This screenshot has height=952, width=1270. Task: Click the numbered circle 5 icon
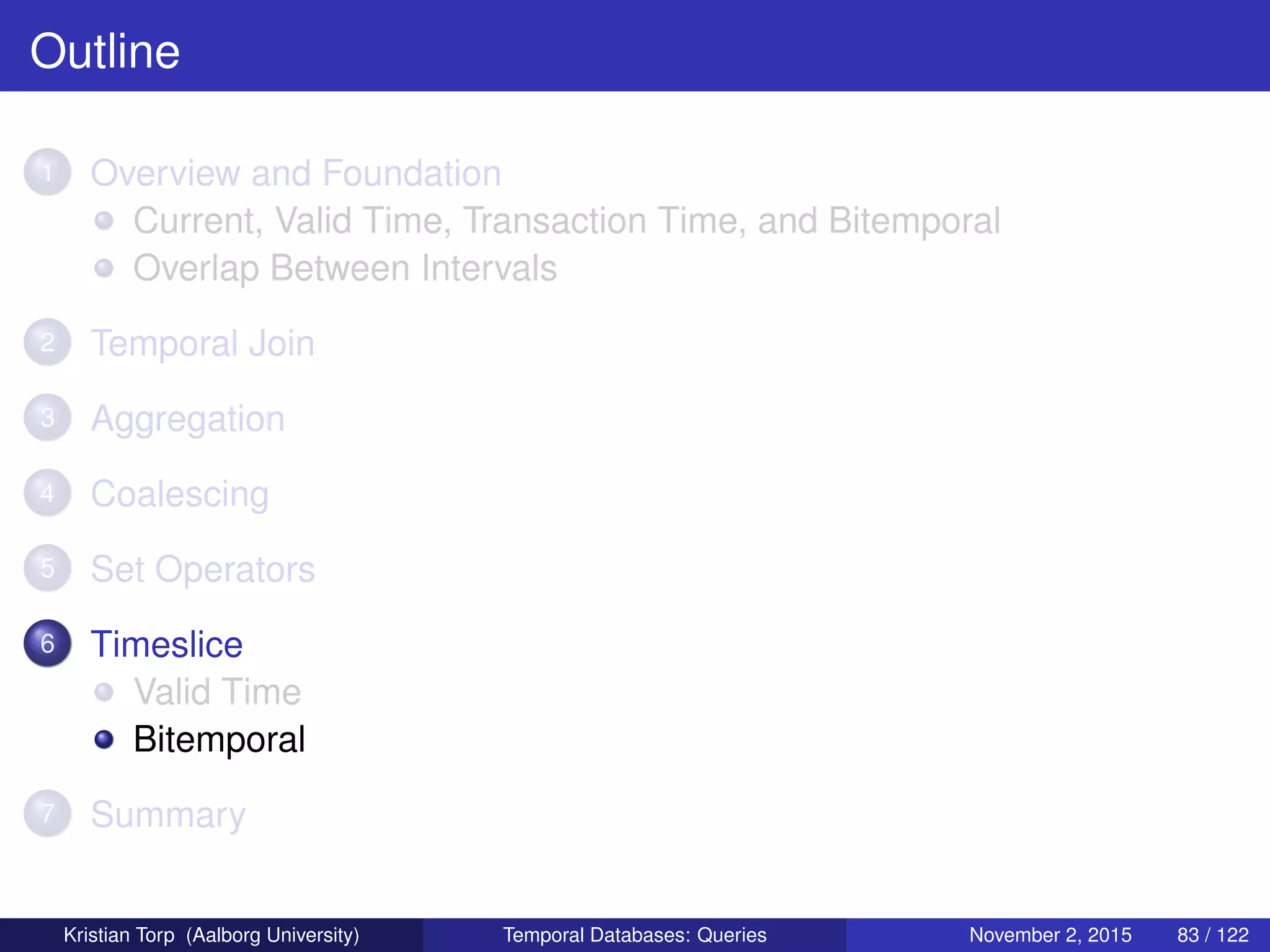pyautogui.click(x=48, y=568)
